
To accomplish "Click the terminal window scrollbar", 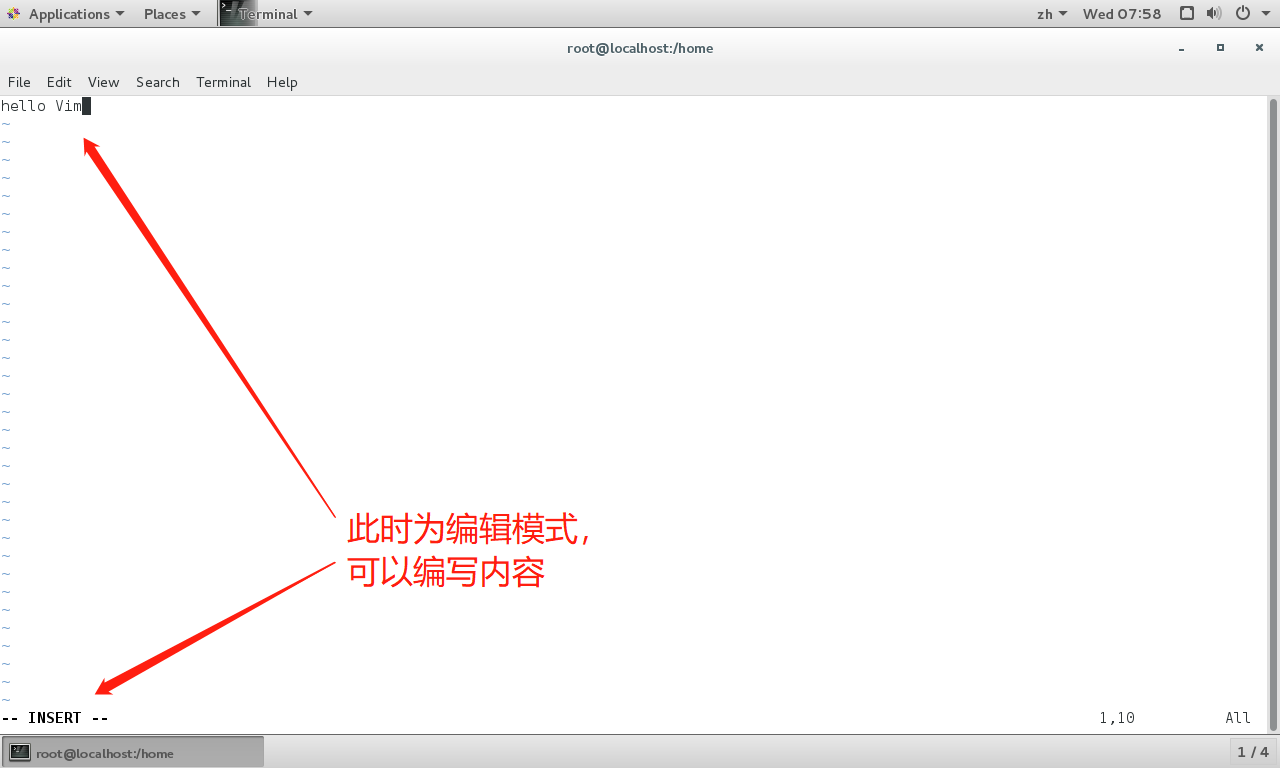I will 1273,400.
